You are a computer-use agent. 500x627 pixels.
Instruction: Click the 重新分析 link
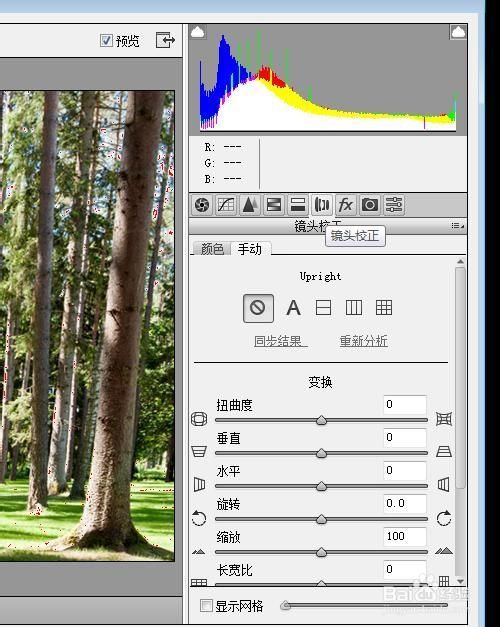tap(364, 341)
